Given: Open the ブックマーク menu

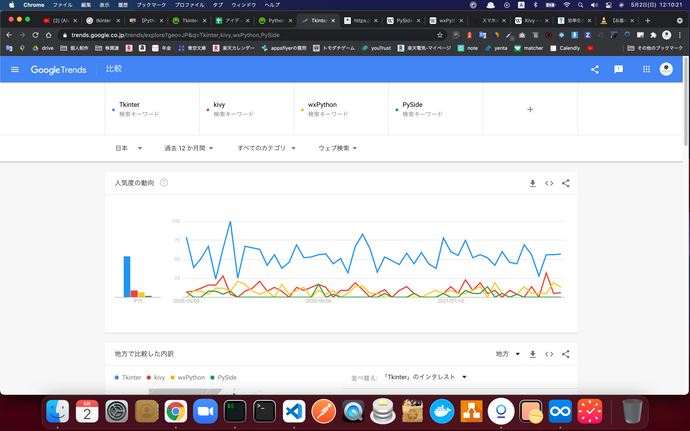Looking at the screenshot, I should (x=151, y=5).
